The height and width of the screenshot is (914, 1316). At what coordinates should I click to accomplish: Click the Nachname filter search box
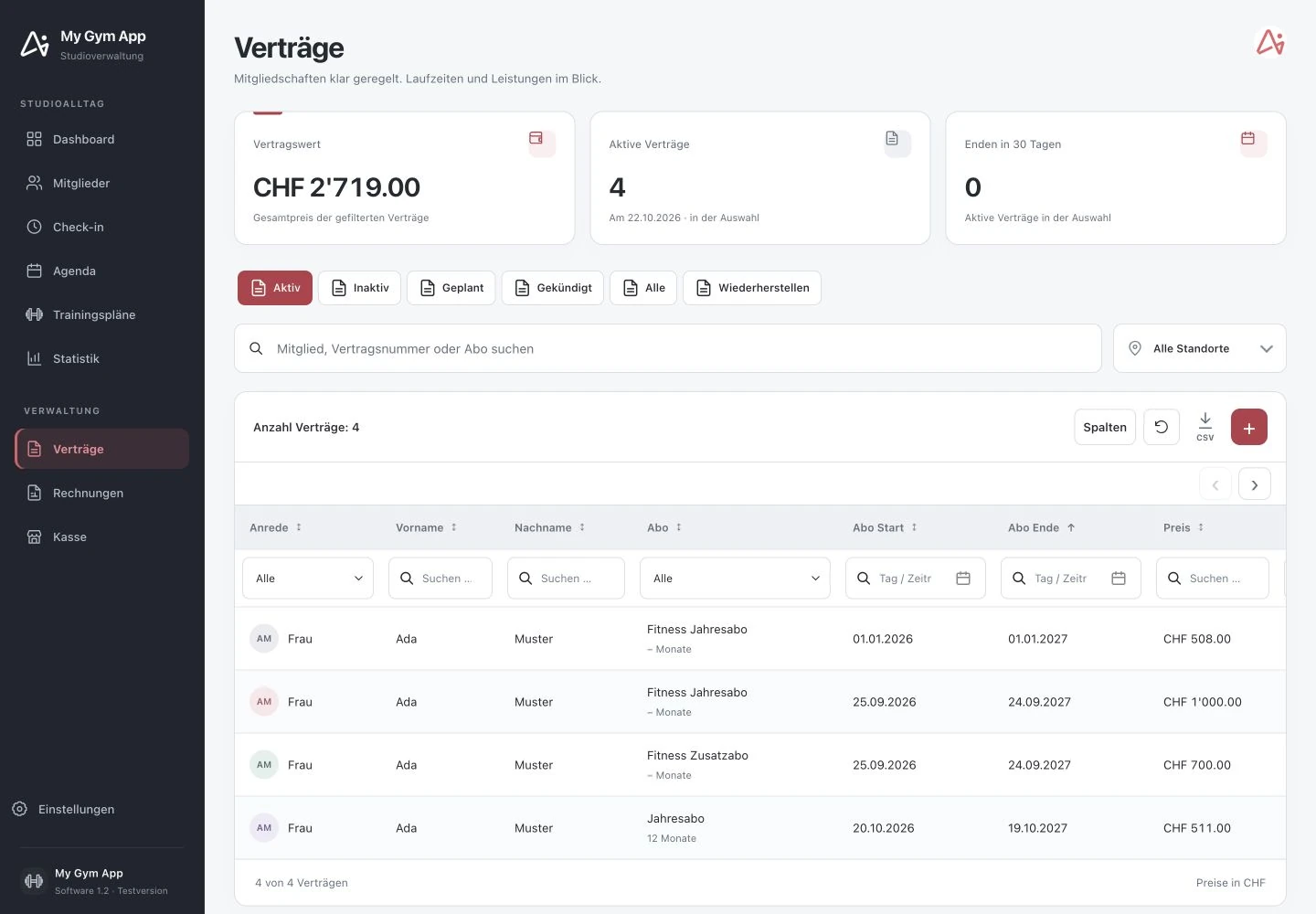tap(566, 579)
